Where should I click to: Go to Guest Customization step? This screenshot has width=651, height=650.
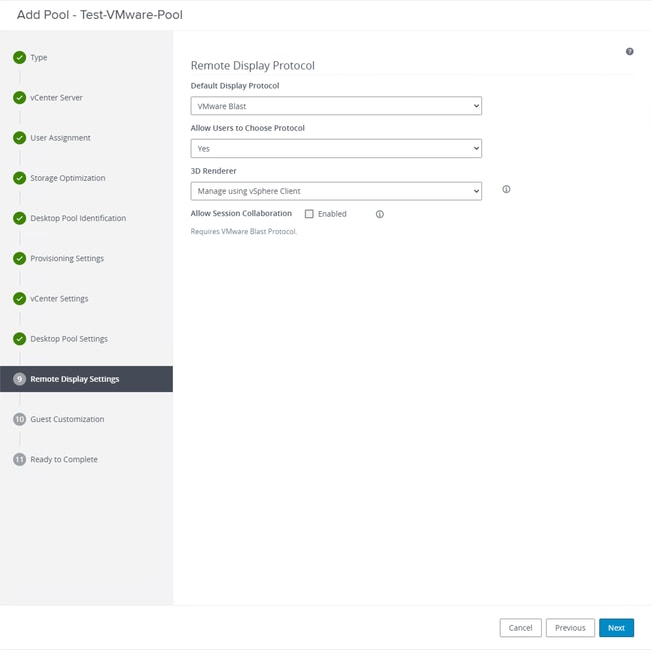click(x=67, y=419)
